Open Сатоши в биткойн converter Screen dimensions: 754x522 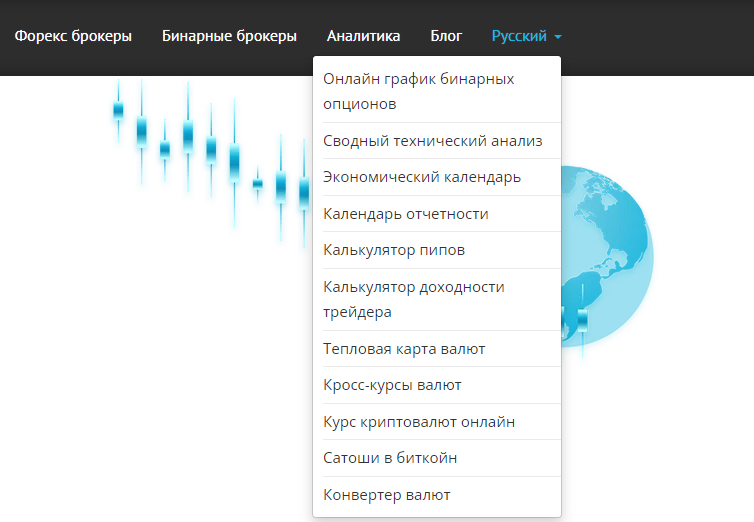pos(437,458)
